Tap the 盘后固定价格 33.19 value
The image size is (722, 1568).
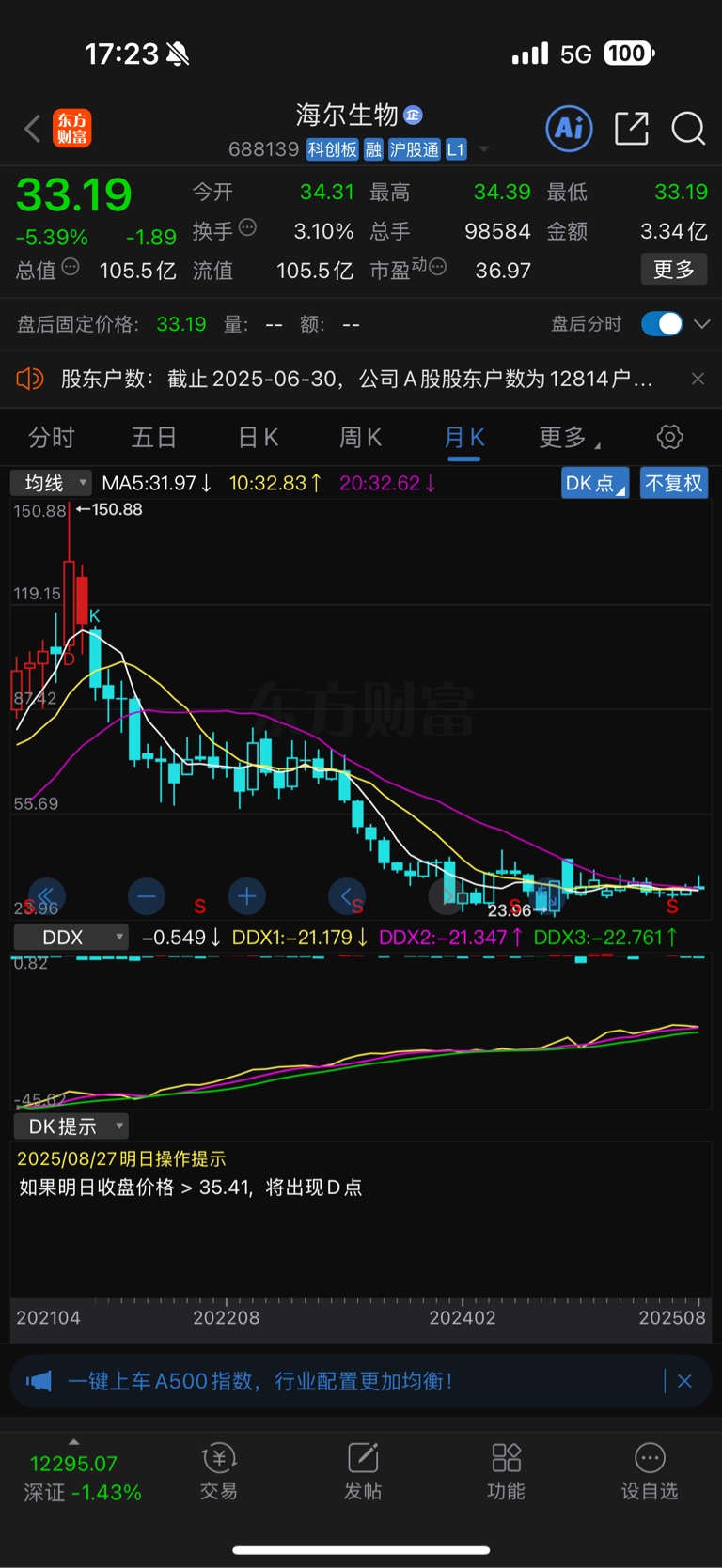tap(181, 324)
